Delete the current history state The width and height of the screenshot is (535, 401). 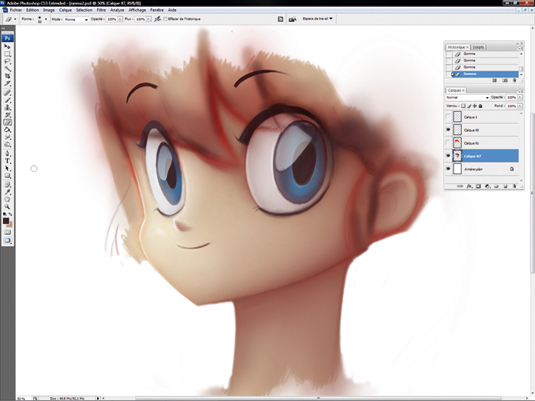click(x=515, y=80)
